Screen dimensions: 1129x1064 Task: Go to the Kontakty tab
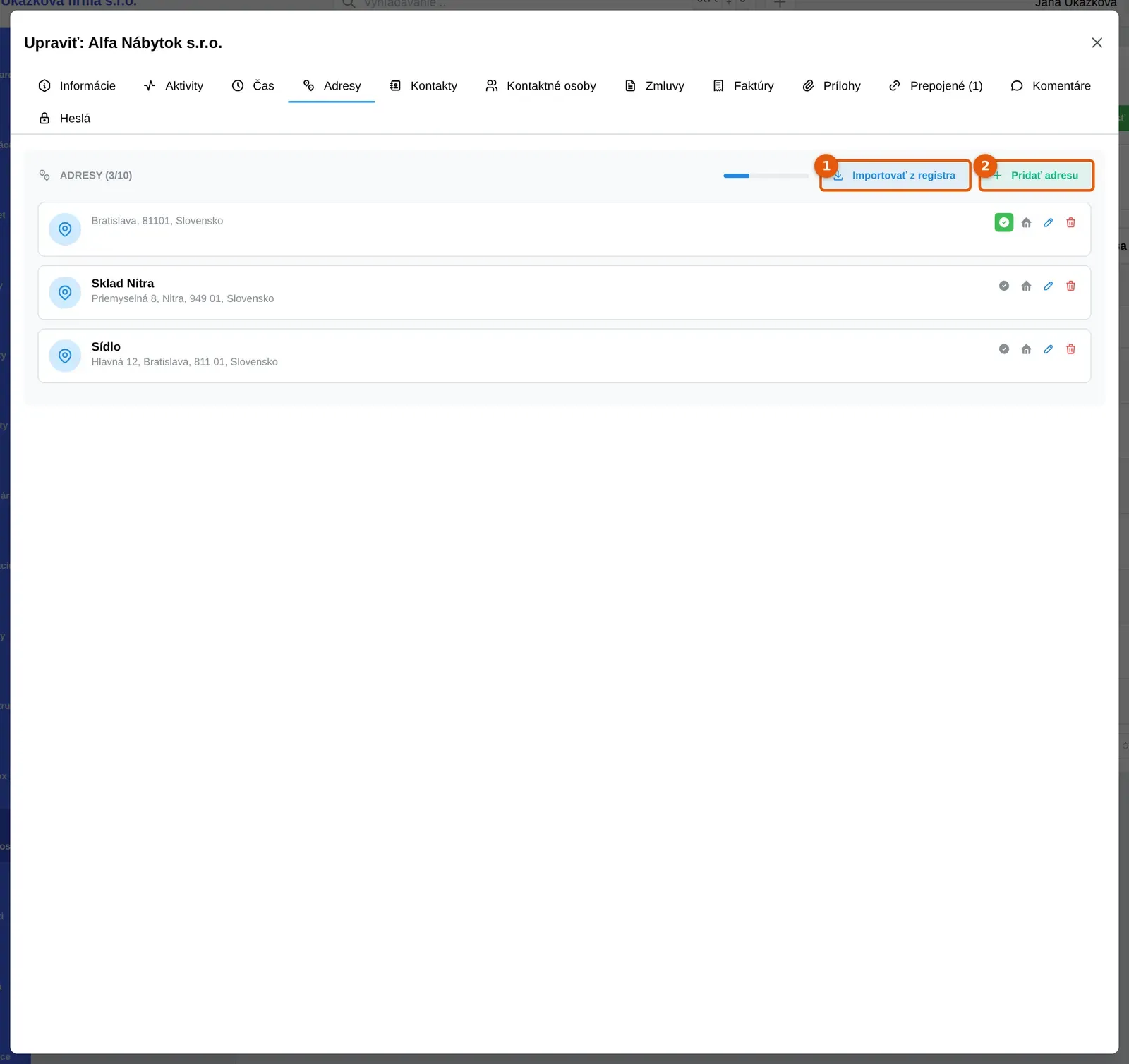tap(423, 86)
